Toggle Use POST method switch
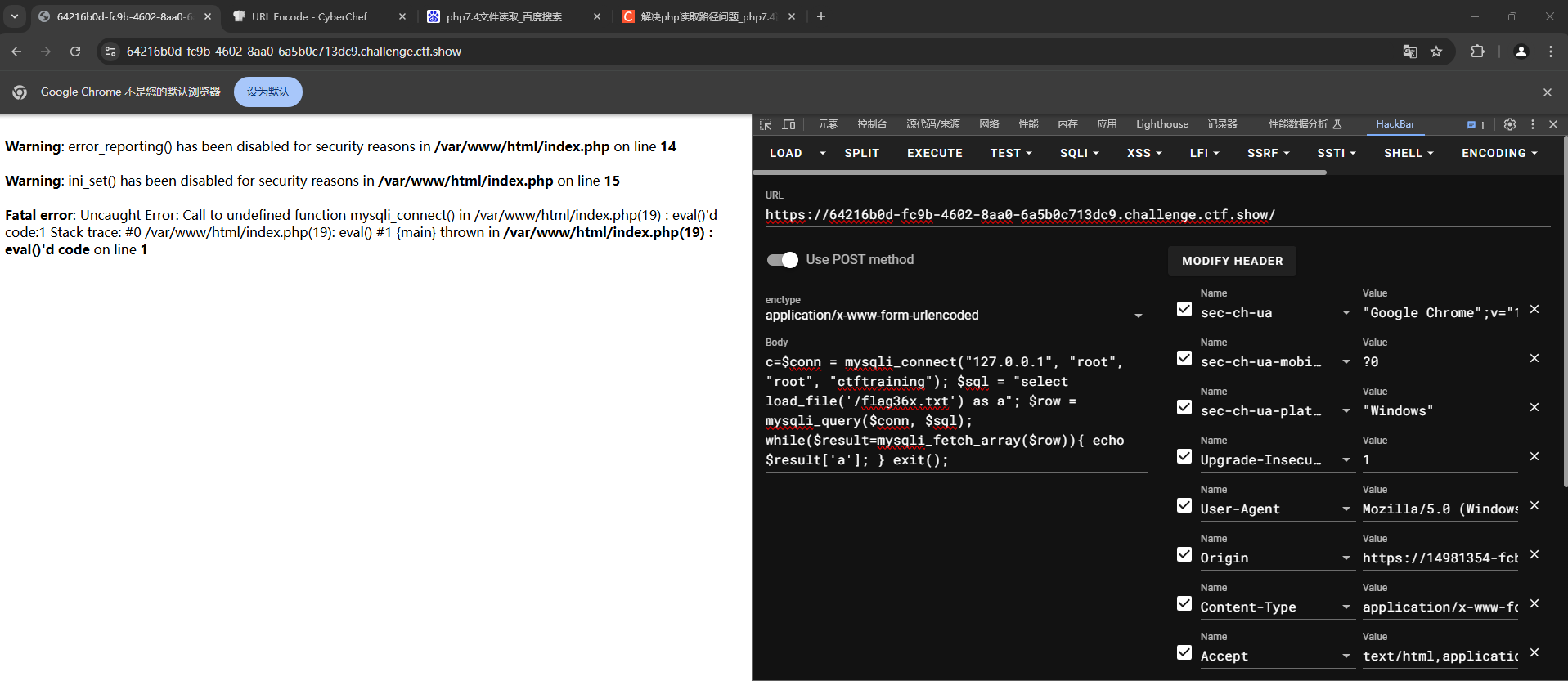This screenshot has width=1568, height=681. coord(783,260)
